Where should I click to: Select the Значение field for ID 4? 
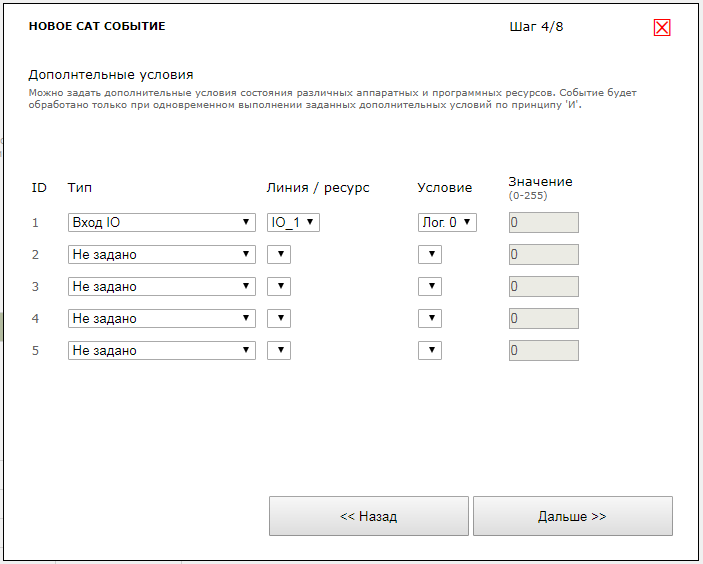point(543,319)
